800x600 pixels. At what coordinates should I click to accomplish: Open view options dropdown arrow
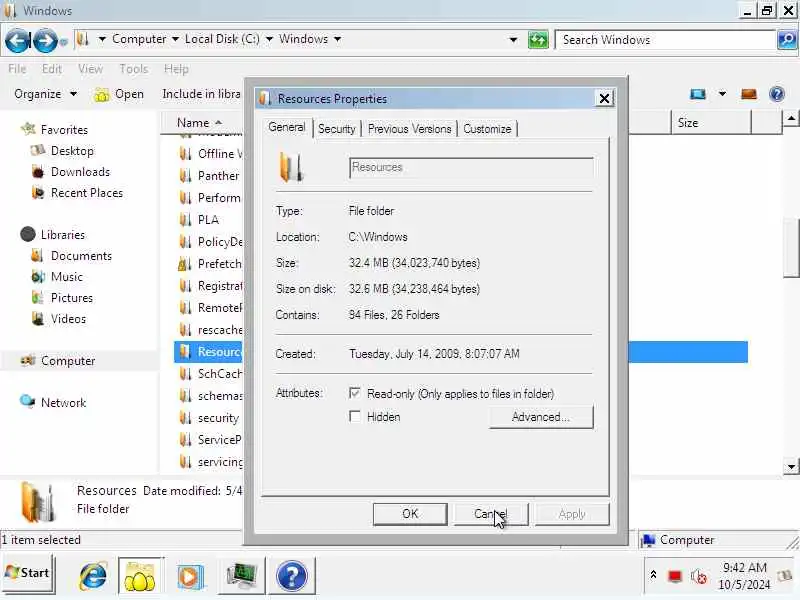click(722, 94)
